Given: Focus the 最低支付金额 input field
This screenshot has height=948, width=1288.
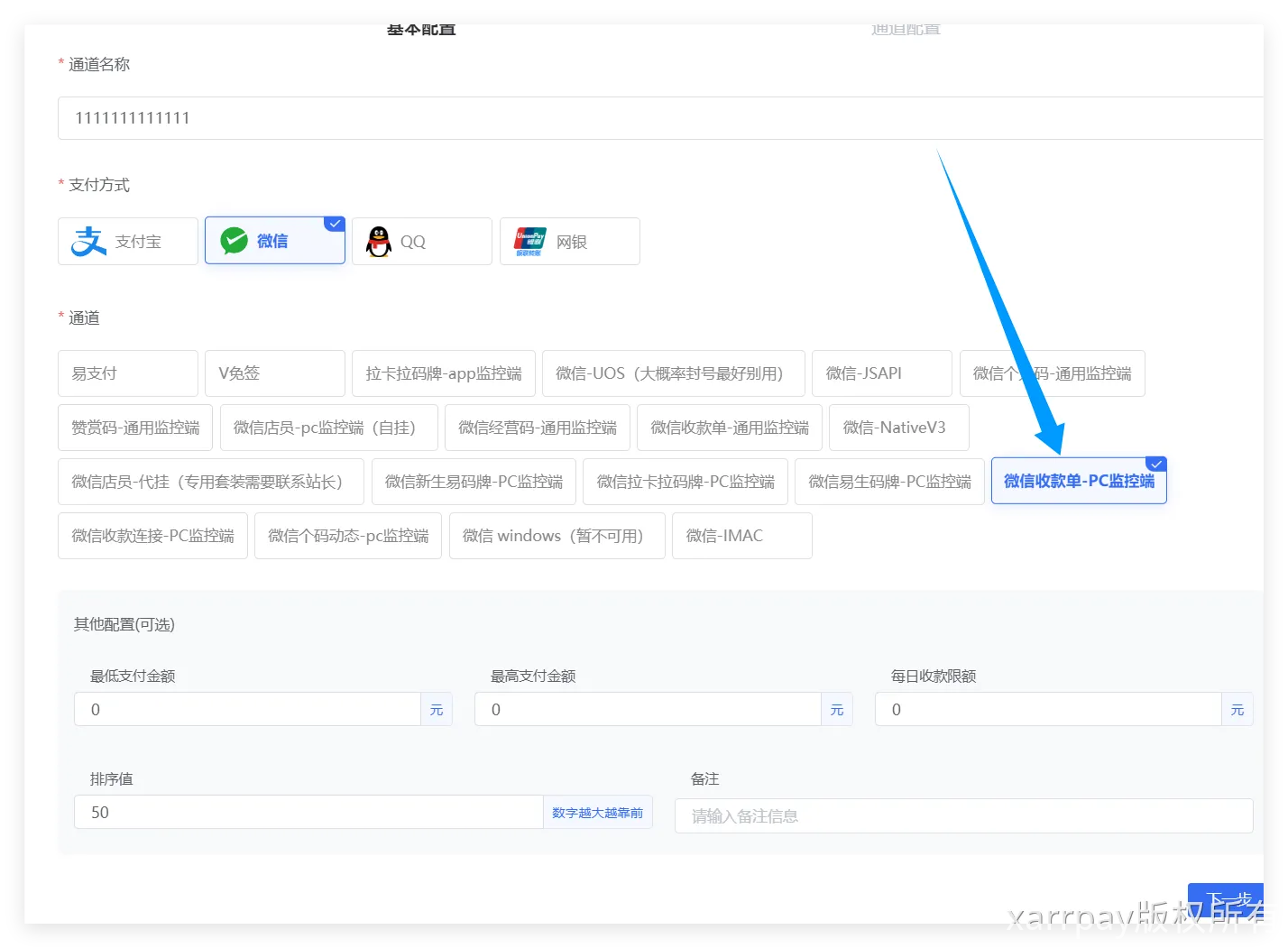Looking at the screenshot, I should coord(247,710).
